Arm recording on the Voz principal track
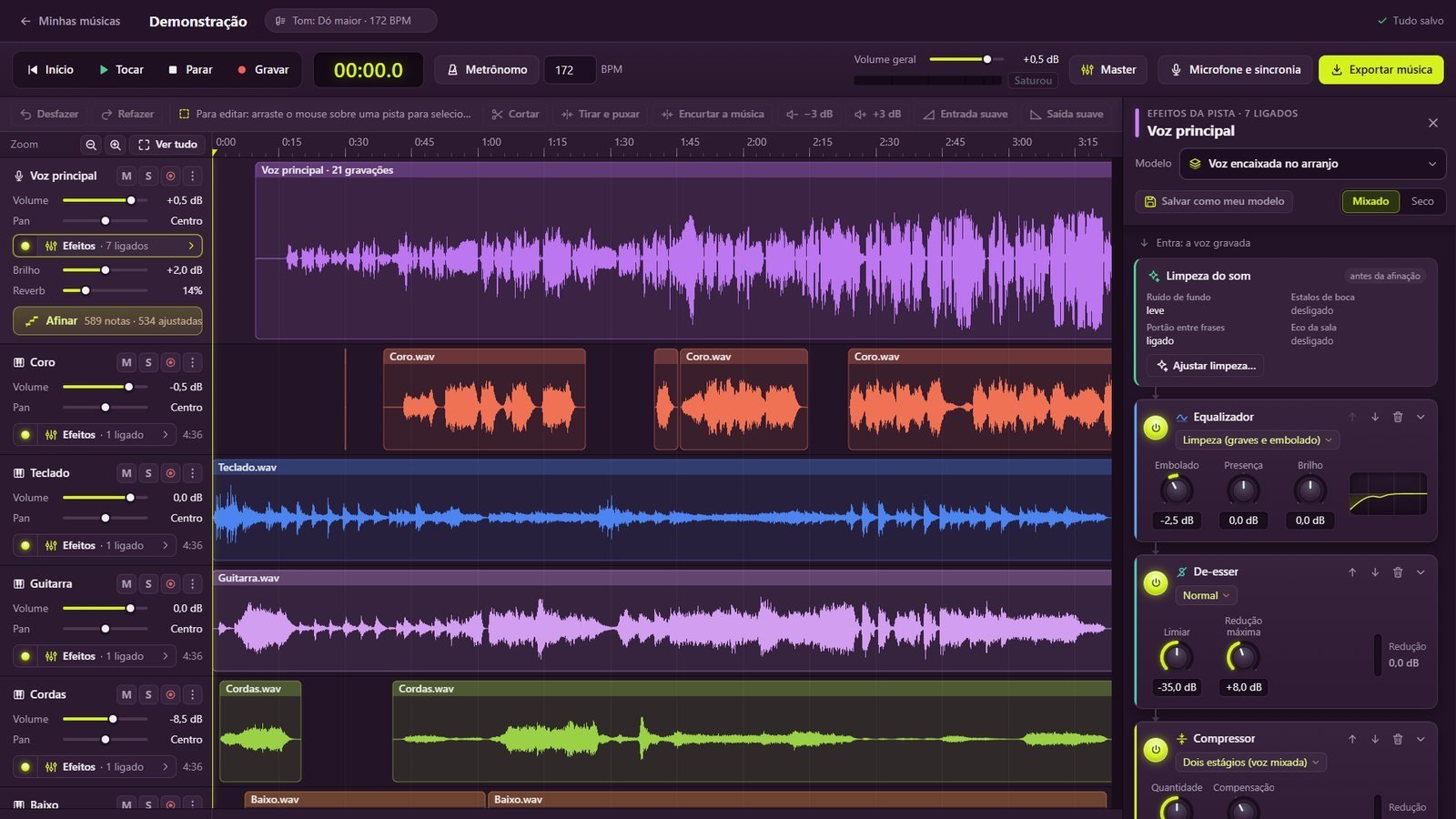The image size is (1456, 819). (170, 176)
